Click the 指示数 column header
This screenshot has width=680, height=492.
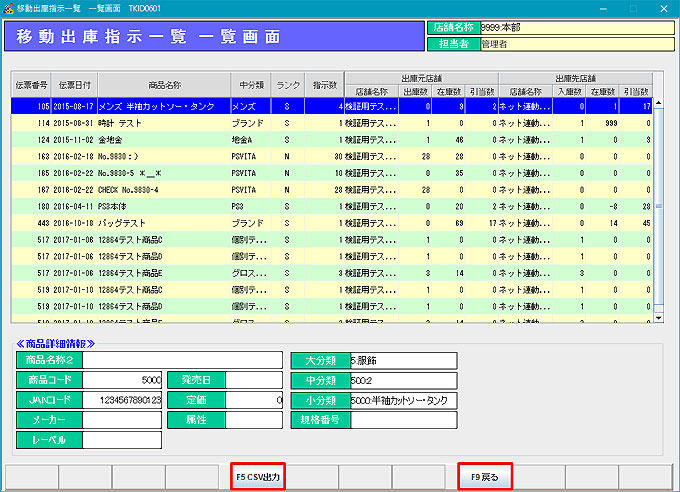click(x=326, y=84)
